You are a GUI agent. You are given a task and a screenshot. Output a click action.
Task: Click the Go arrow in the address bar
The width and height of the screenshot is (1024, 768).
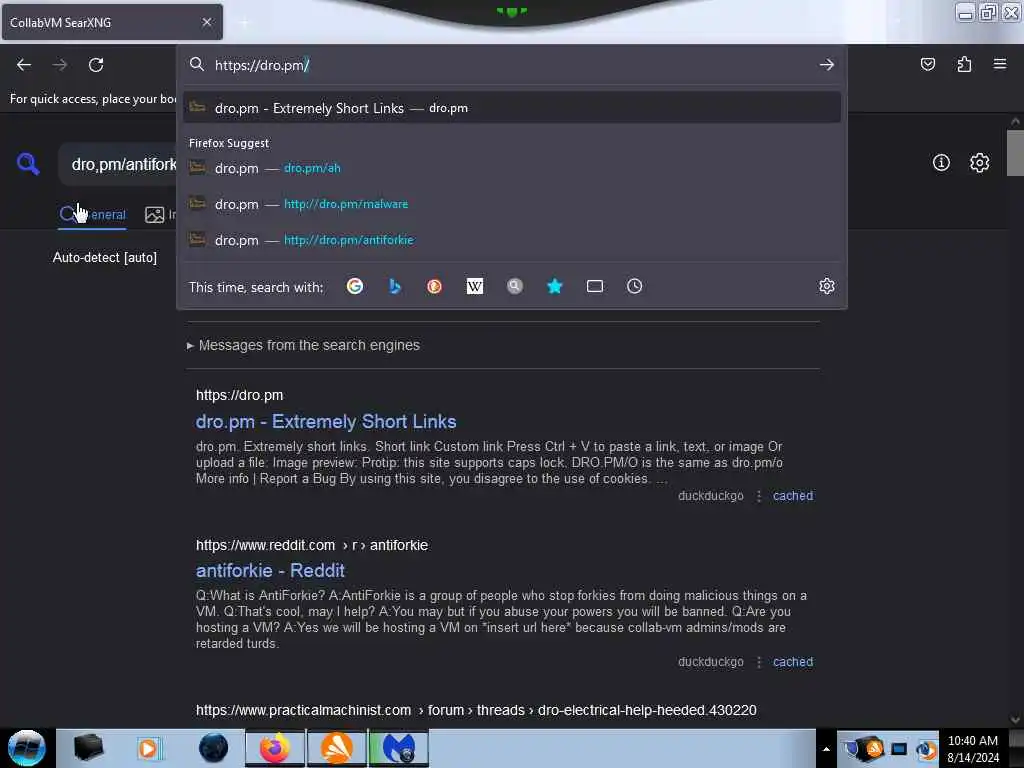tap(827, 65)
